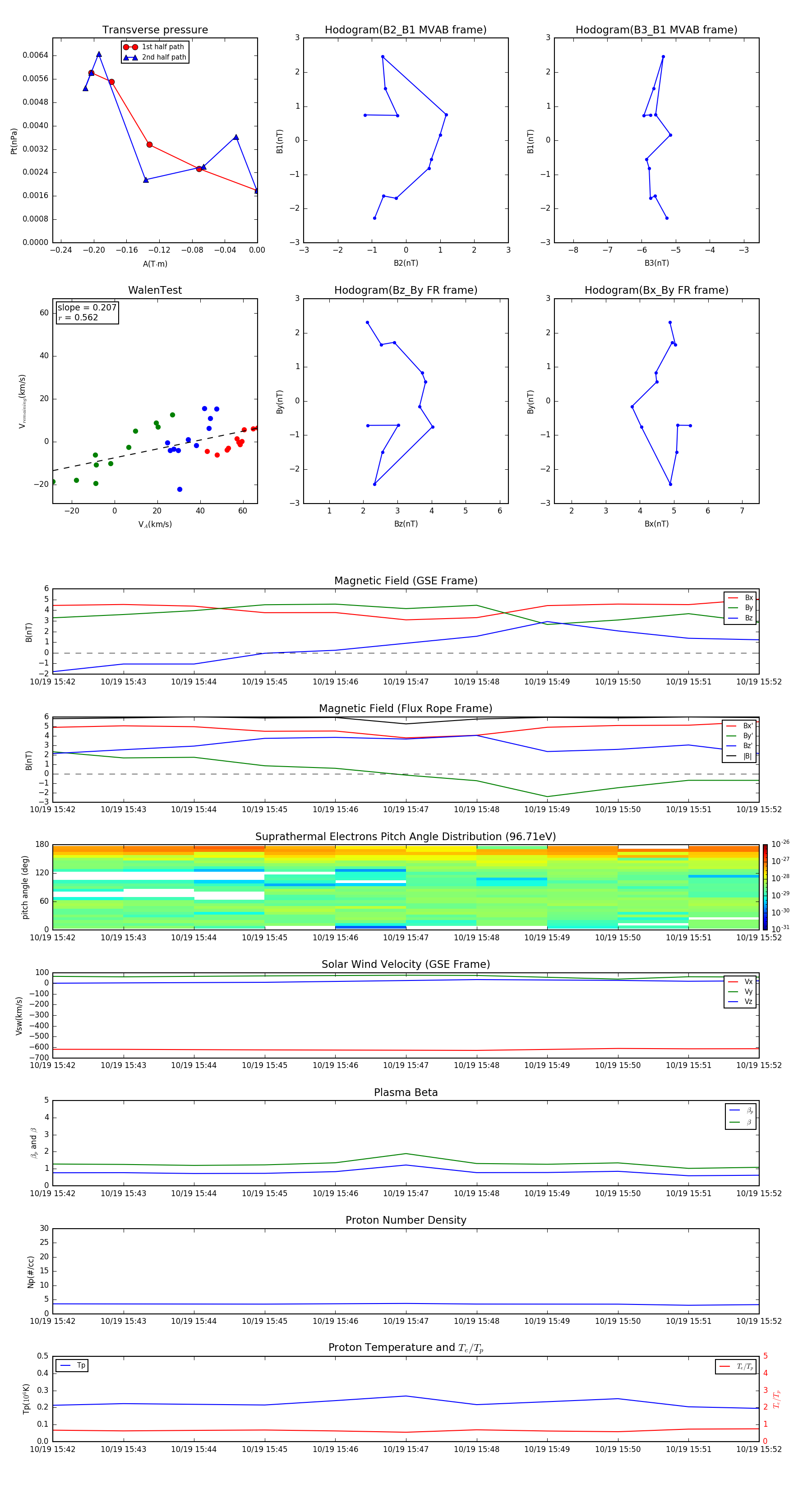The image size is (812, 1489).
Task: Click the 'B2(nT)' x-axis label
Action: tap(406, 263)
